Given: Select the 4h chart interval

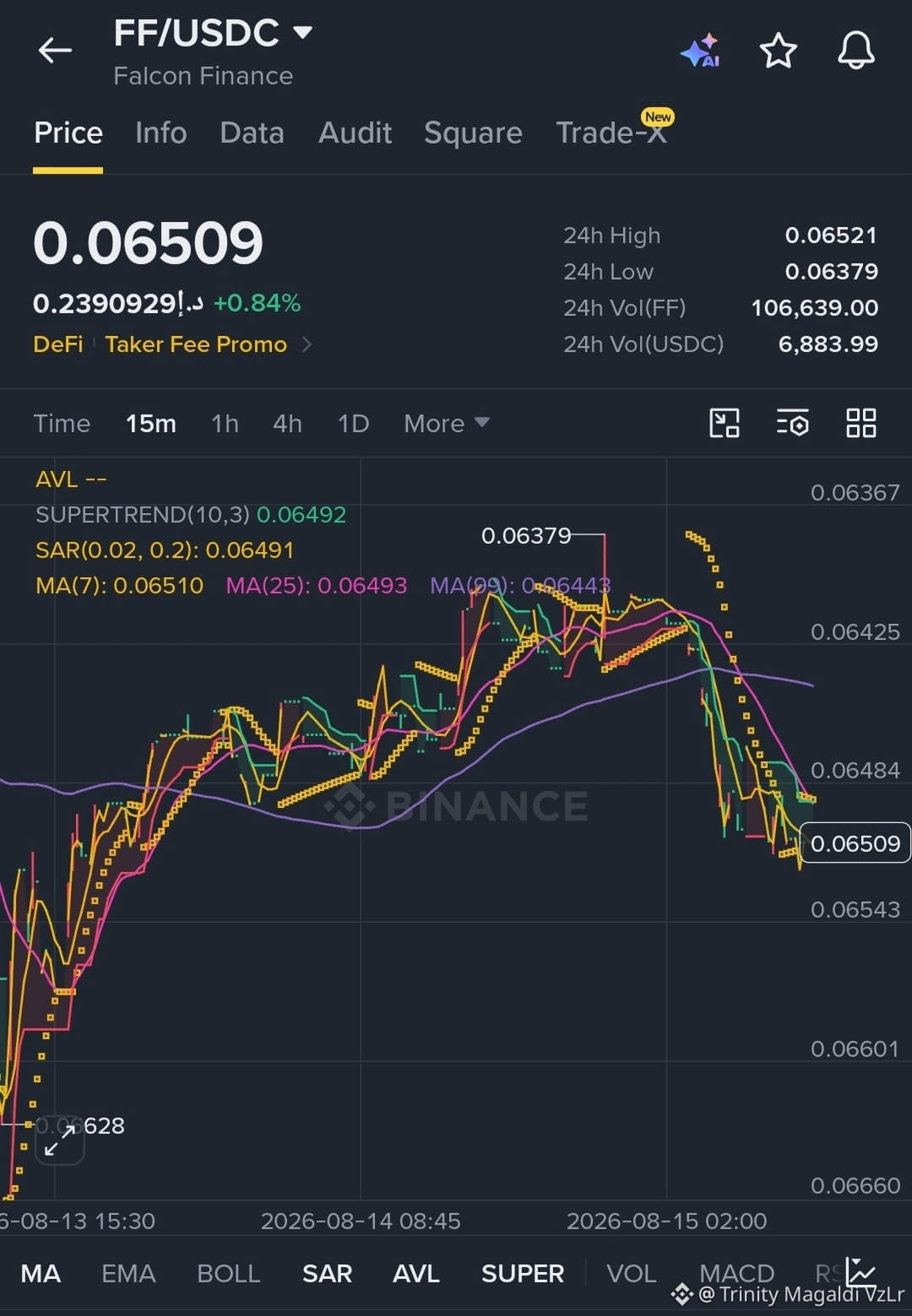Looking at the screenshot, I should 287,423.
